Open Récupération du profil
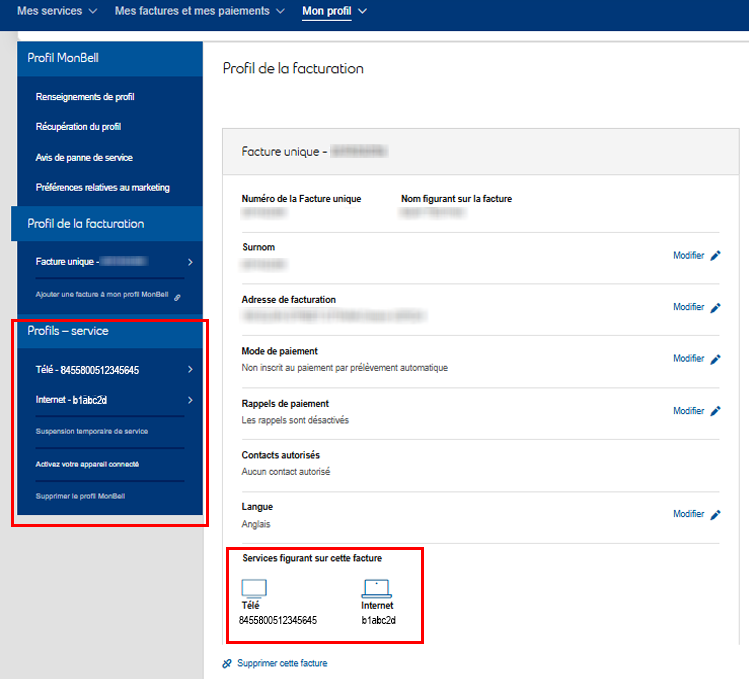This screenshot has width=749, height=679. coord(78,127)
